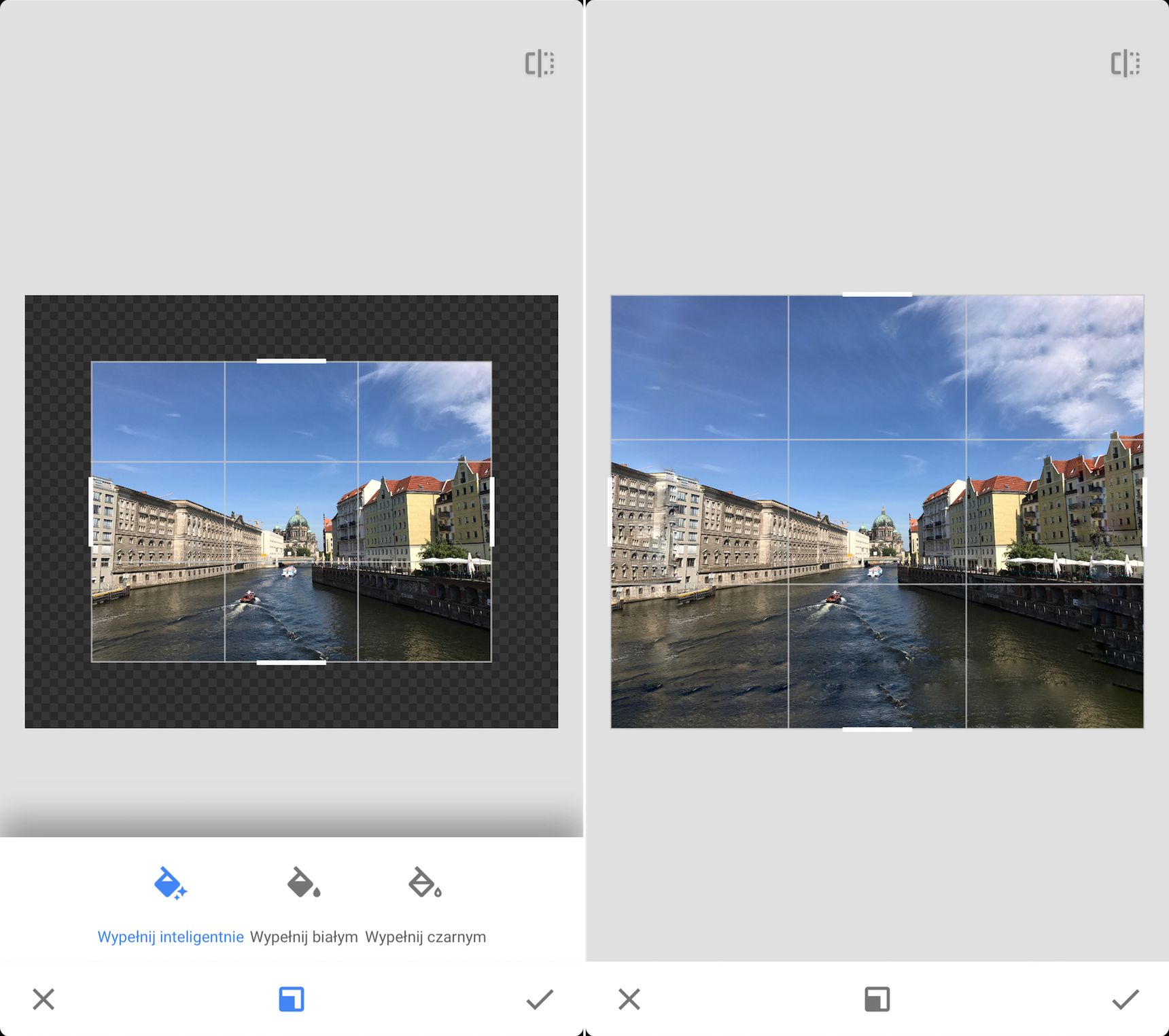Grab right edge expand handle in left screen

pos(491,512)
